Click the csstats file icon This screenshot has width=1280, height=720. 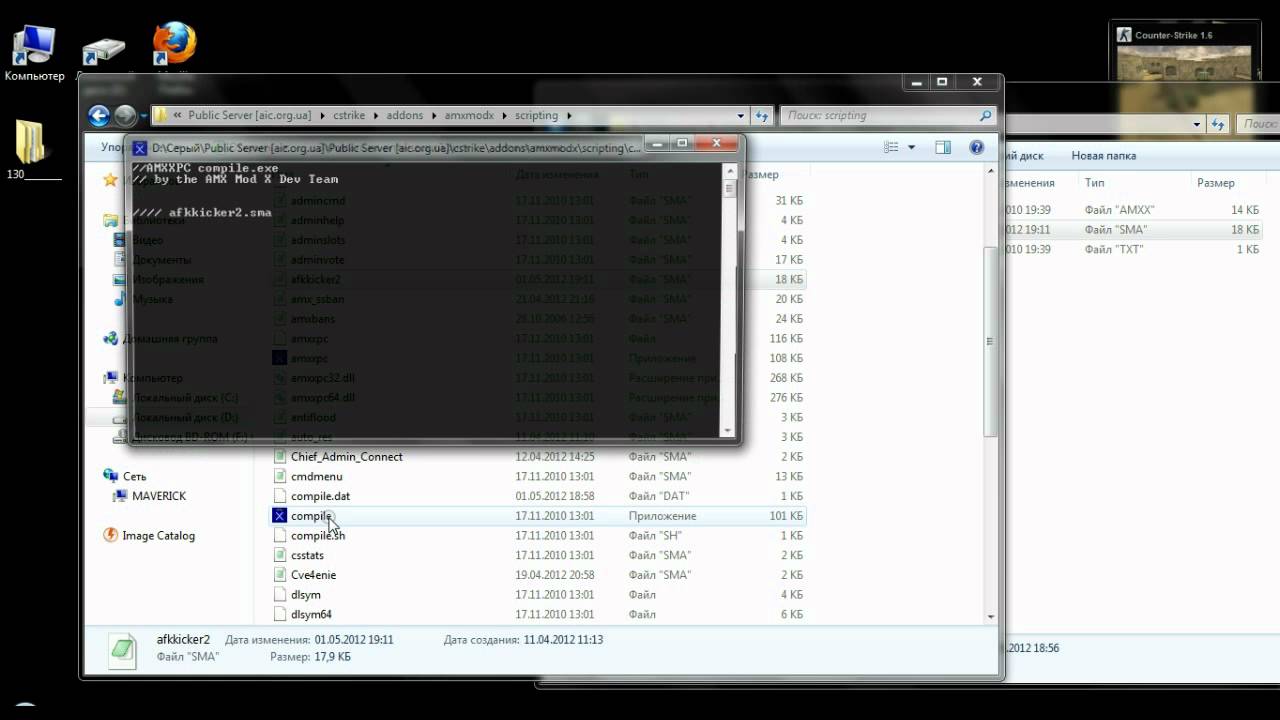[281, 555]
